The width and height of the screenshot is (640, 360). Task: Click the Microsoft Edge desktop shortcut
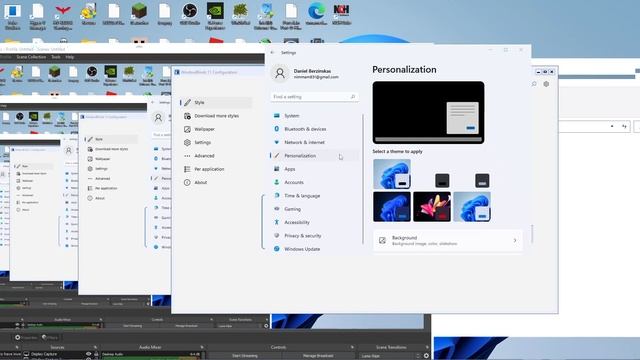click(x=316, y=15)
